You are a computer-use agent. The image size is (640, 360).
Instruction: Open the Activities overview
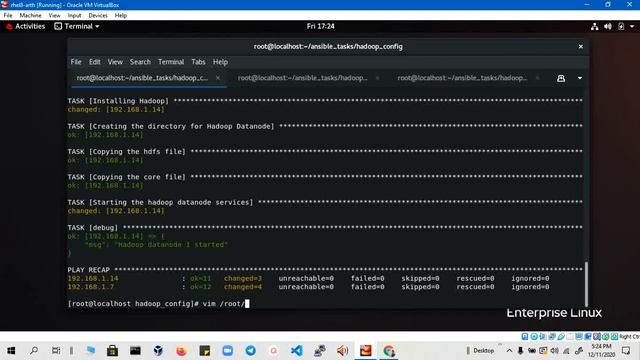25,26
